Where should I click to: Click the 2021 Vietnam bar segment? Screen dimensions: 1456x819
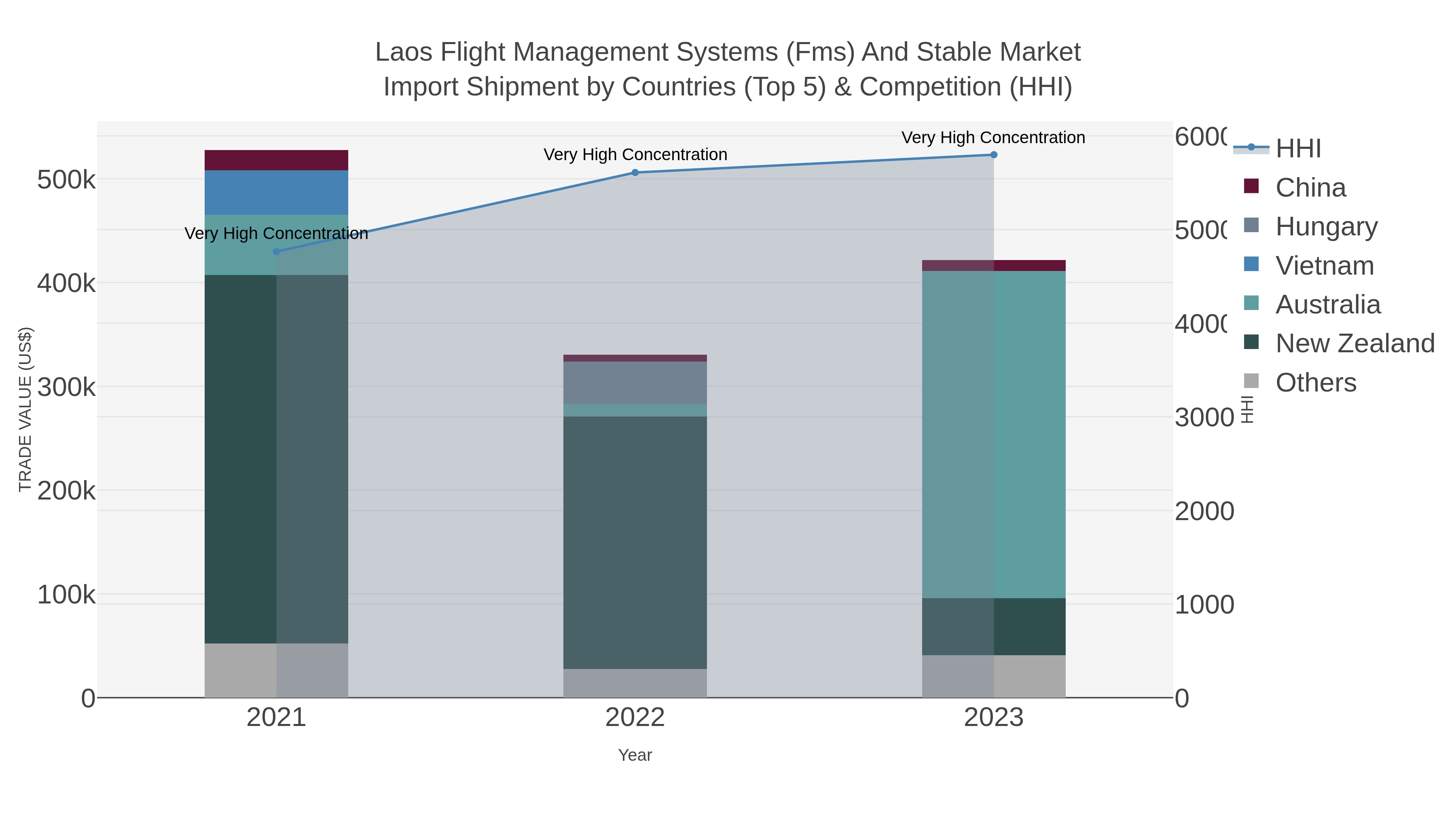[x=276, y=192]
